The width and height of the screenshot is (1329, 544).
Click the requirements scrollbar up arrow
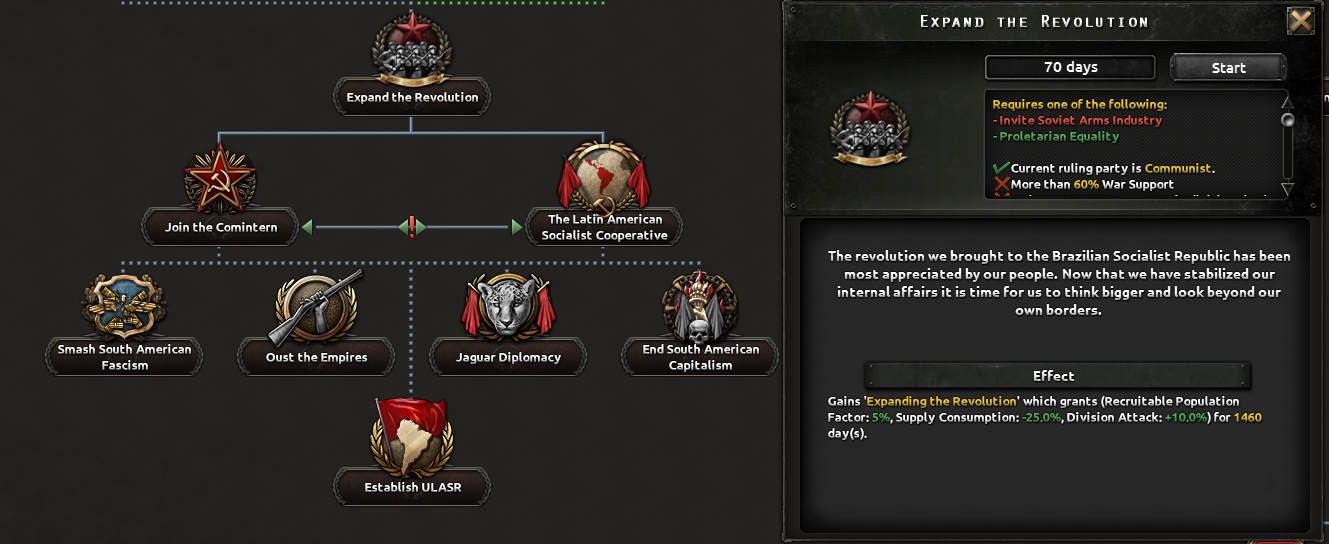(x=1287, y=100)
